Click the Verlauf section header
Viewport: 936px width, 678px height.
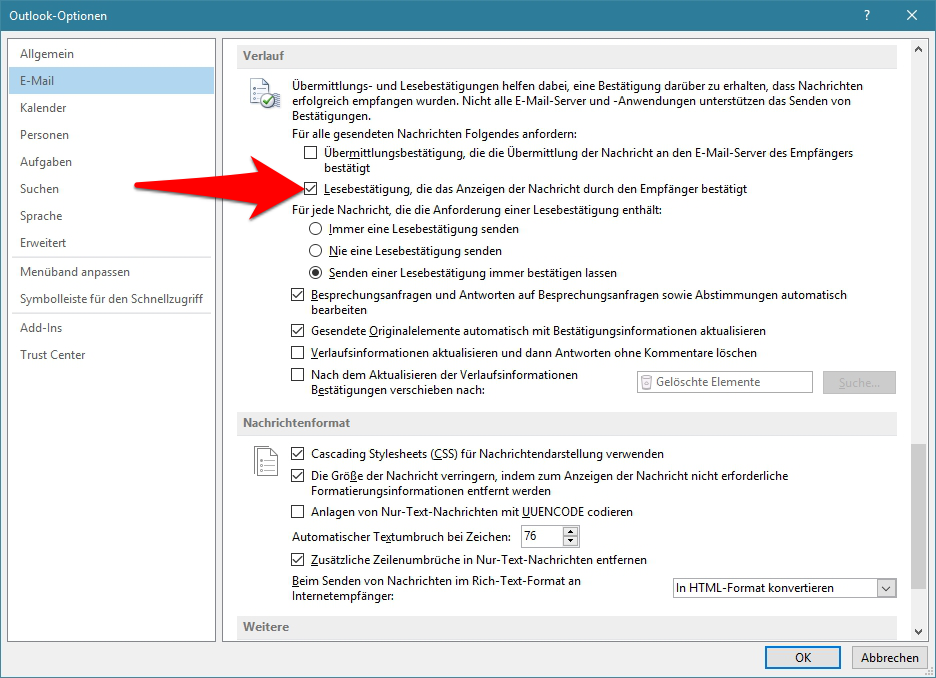point(566,56)
